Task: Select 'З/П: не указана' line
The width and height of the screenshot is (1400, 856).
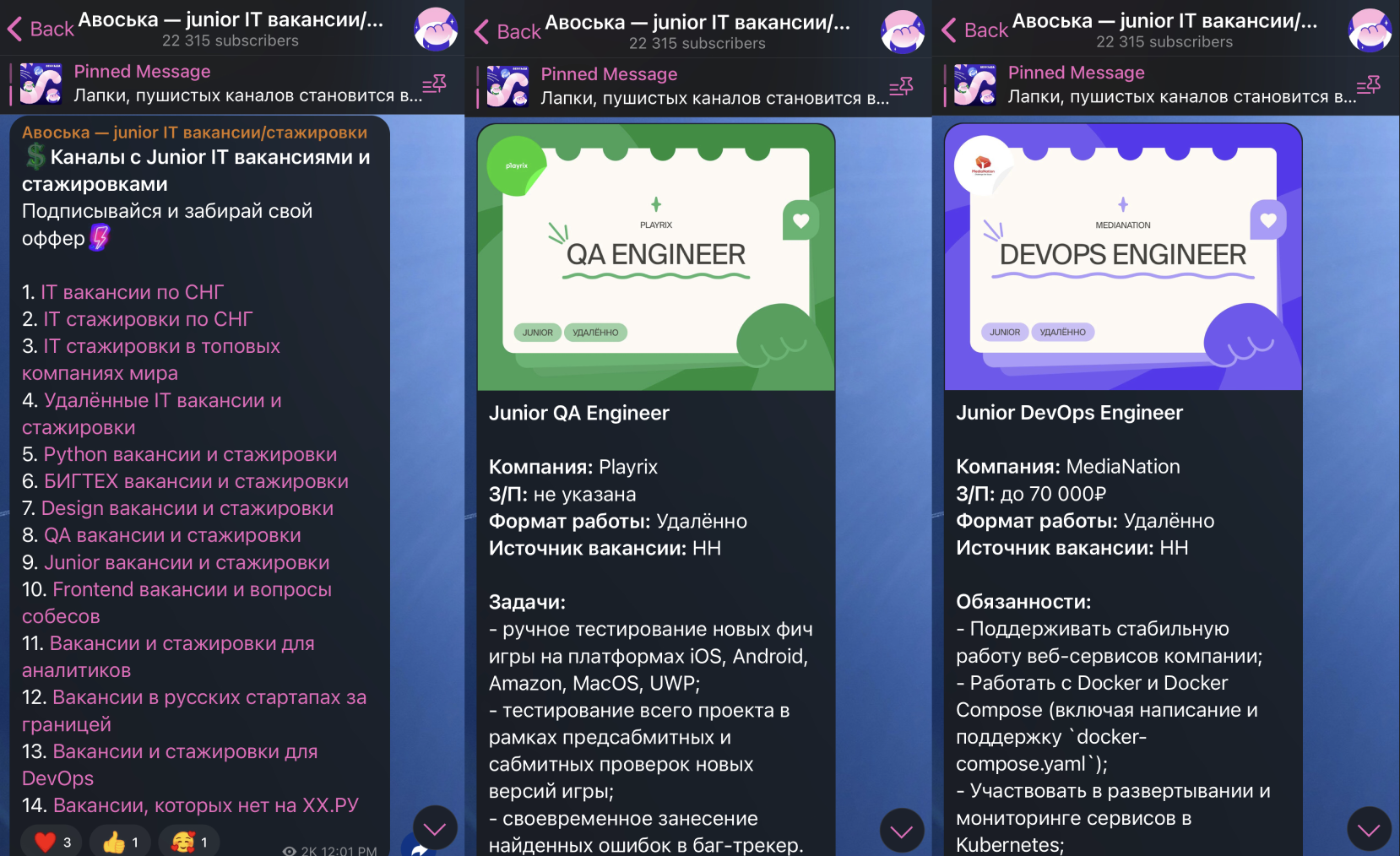Action: pyautogui.click(x=562, y=494)
